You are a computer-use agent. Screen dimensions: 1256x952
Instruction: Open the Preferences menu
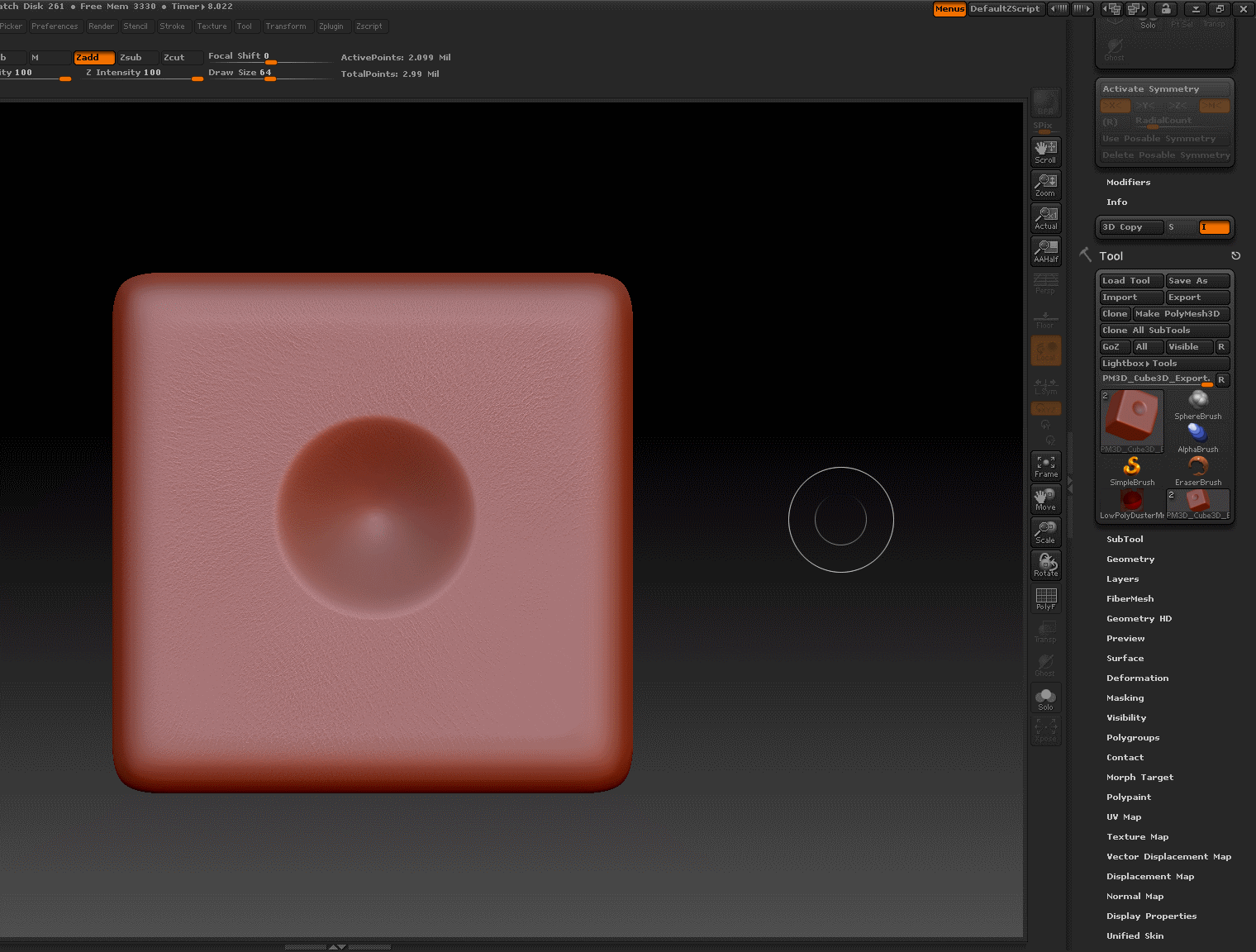[55, 26]
